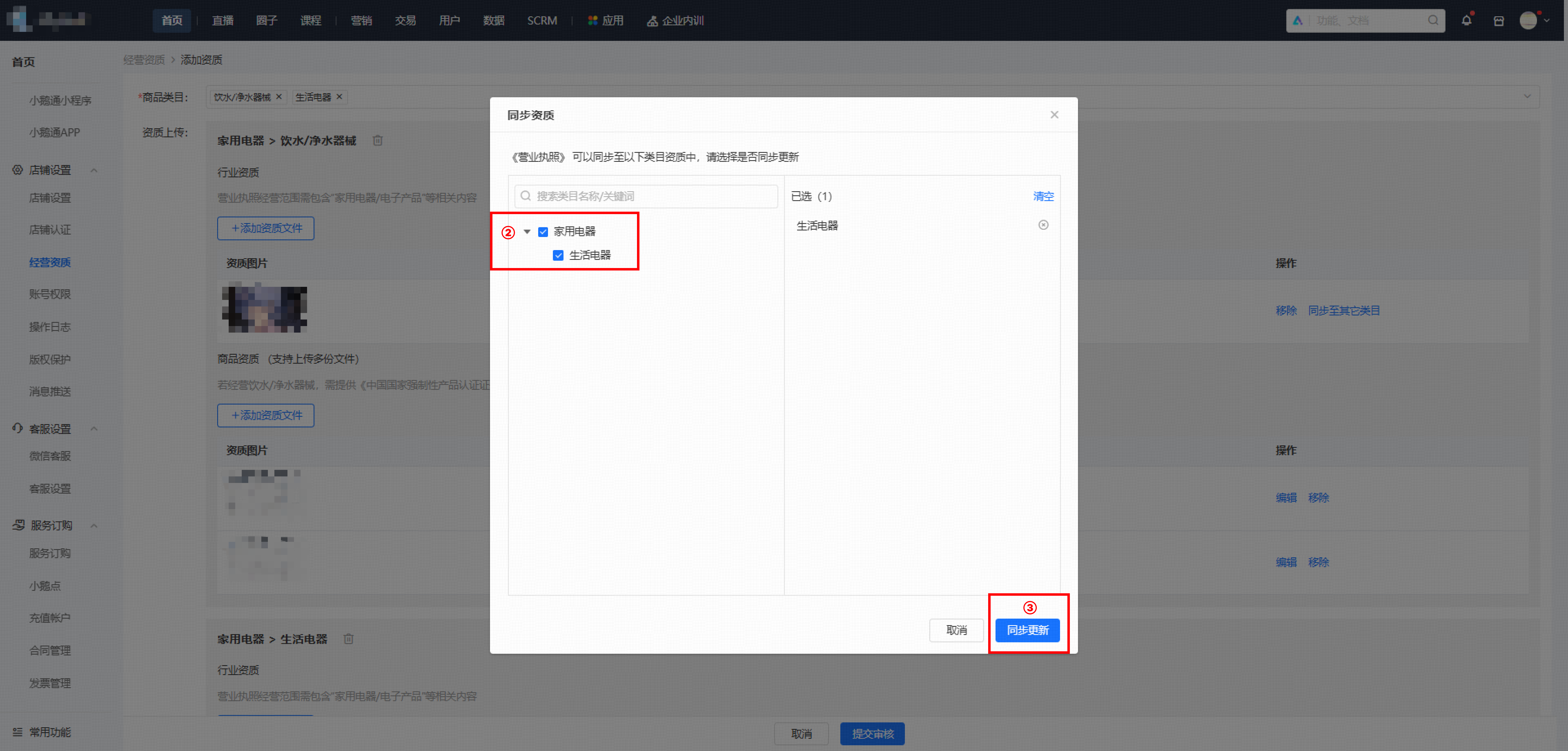This screenshot has width=1568, height=751.
Task: Open 店铺认证 in sidebar
Action: [x=50, y=230]
